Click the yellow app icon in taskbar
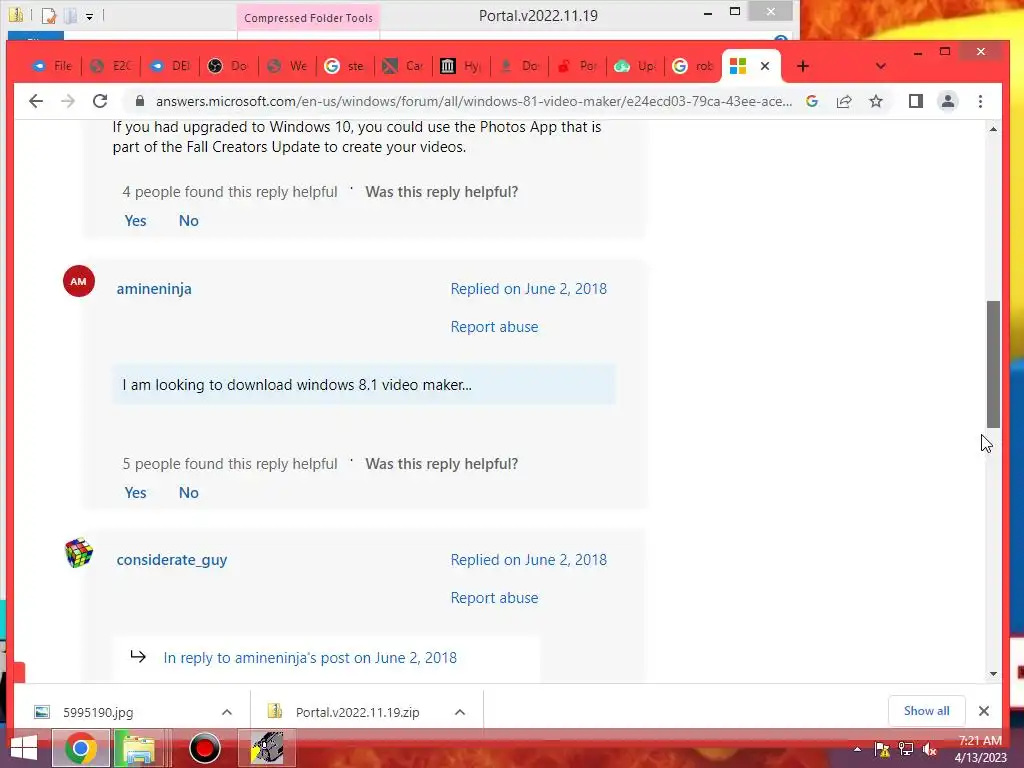The width and height of the screenshot is (1024, 768). click(x=267, y=748)
